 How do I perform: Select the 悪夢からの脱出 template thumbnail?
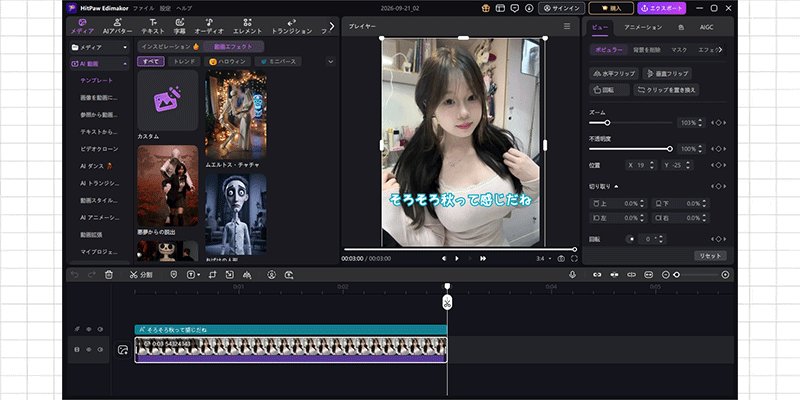pyautogui.click(x=167, y=186)
